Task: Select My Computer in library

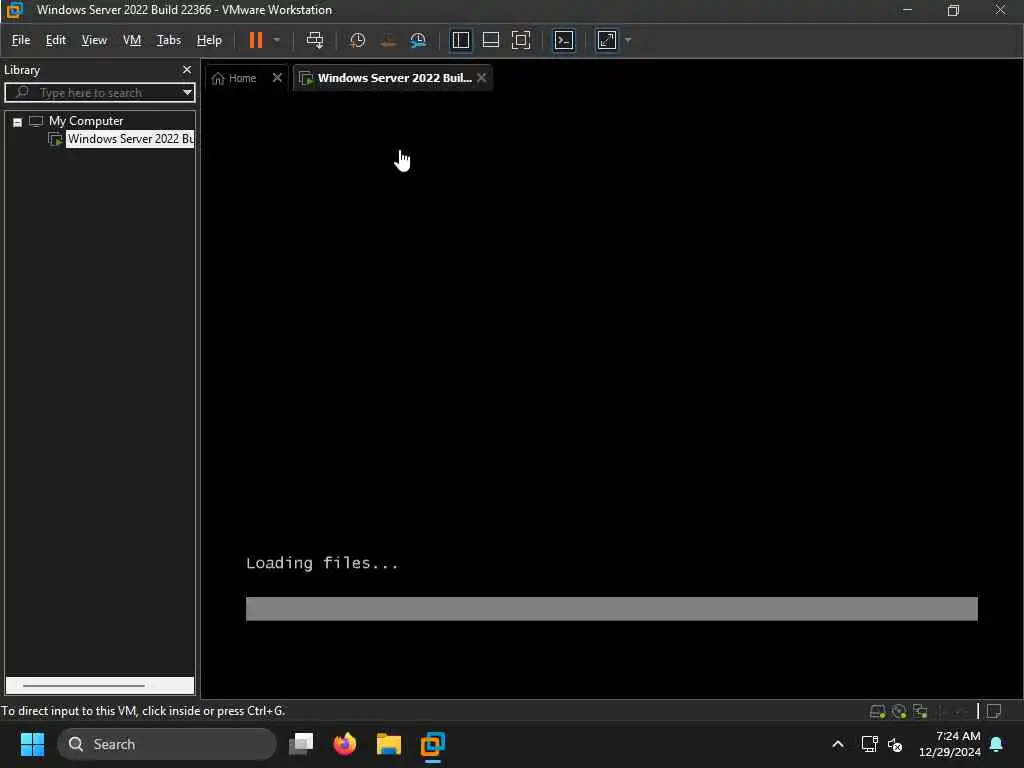Action: (x=86, y=121)
